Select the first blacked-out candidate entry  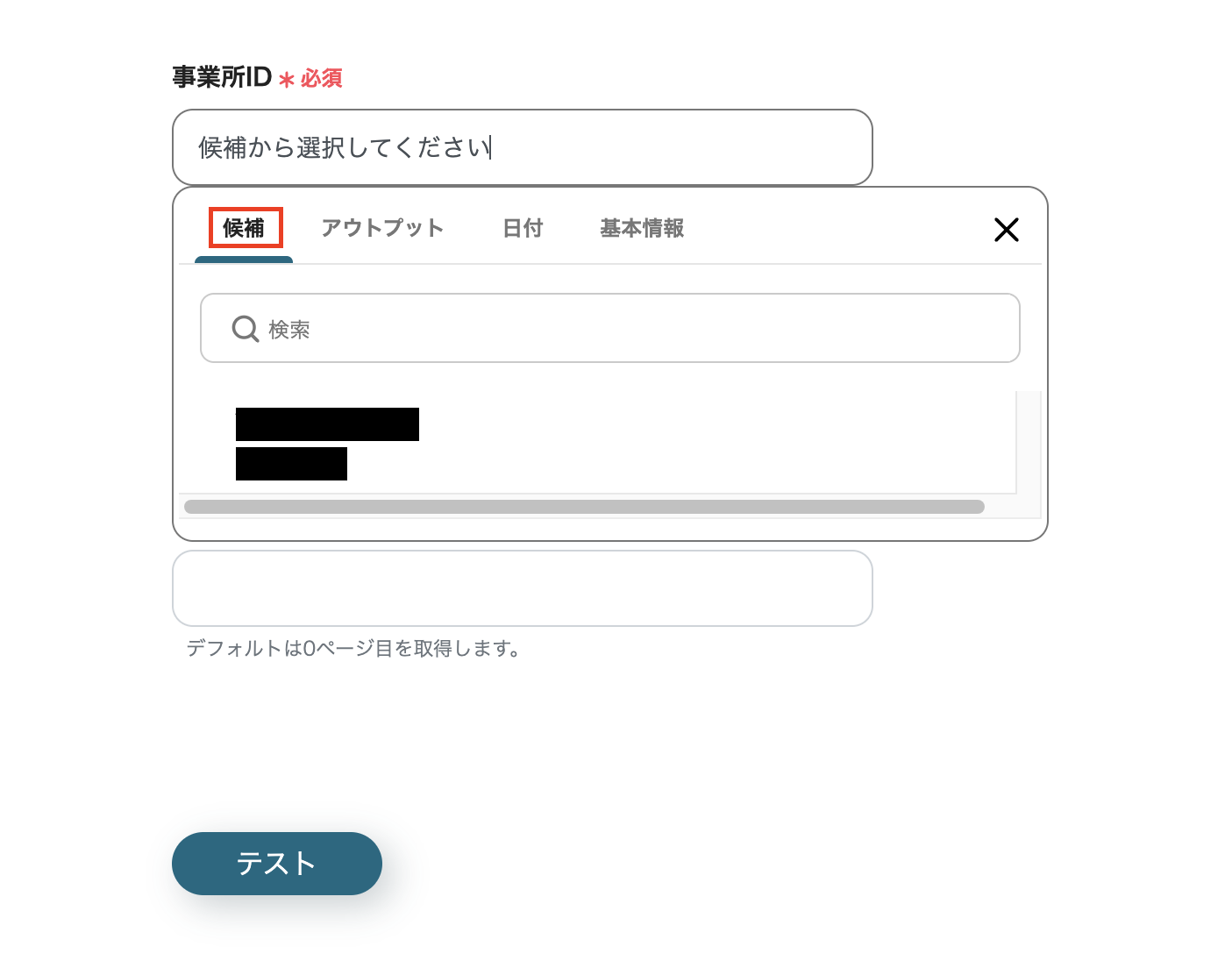coord(327,424)
